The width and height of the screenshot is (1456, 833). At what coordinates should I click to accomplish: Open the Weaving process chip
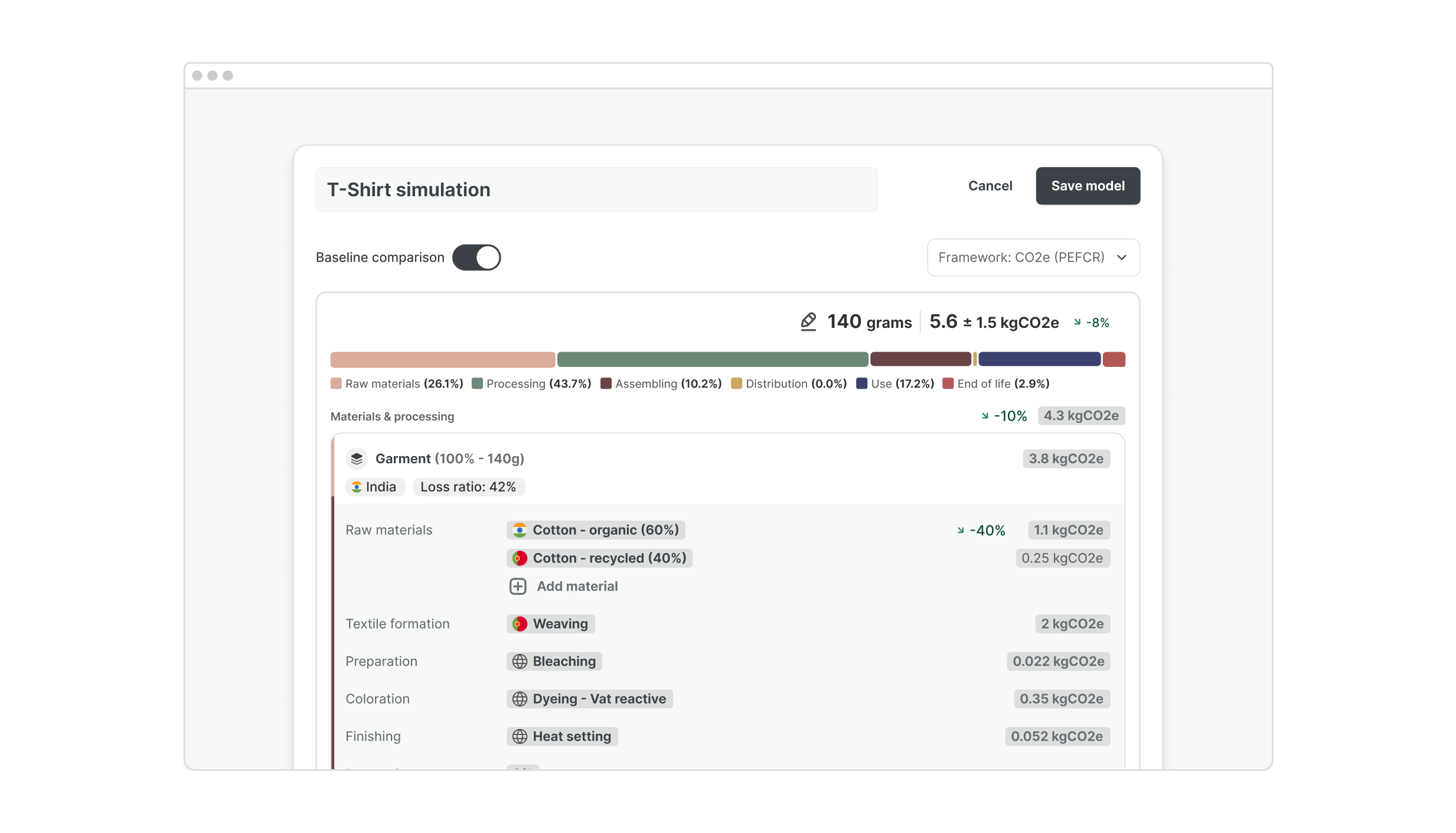[x=550, y=624]
